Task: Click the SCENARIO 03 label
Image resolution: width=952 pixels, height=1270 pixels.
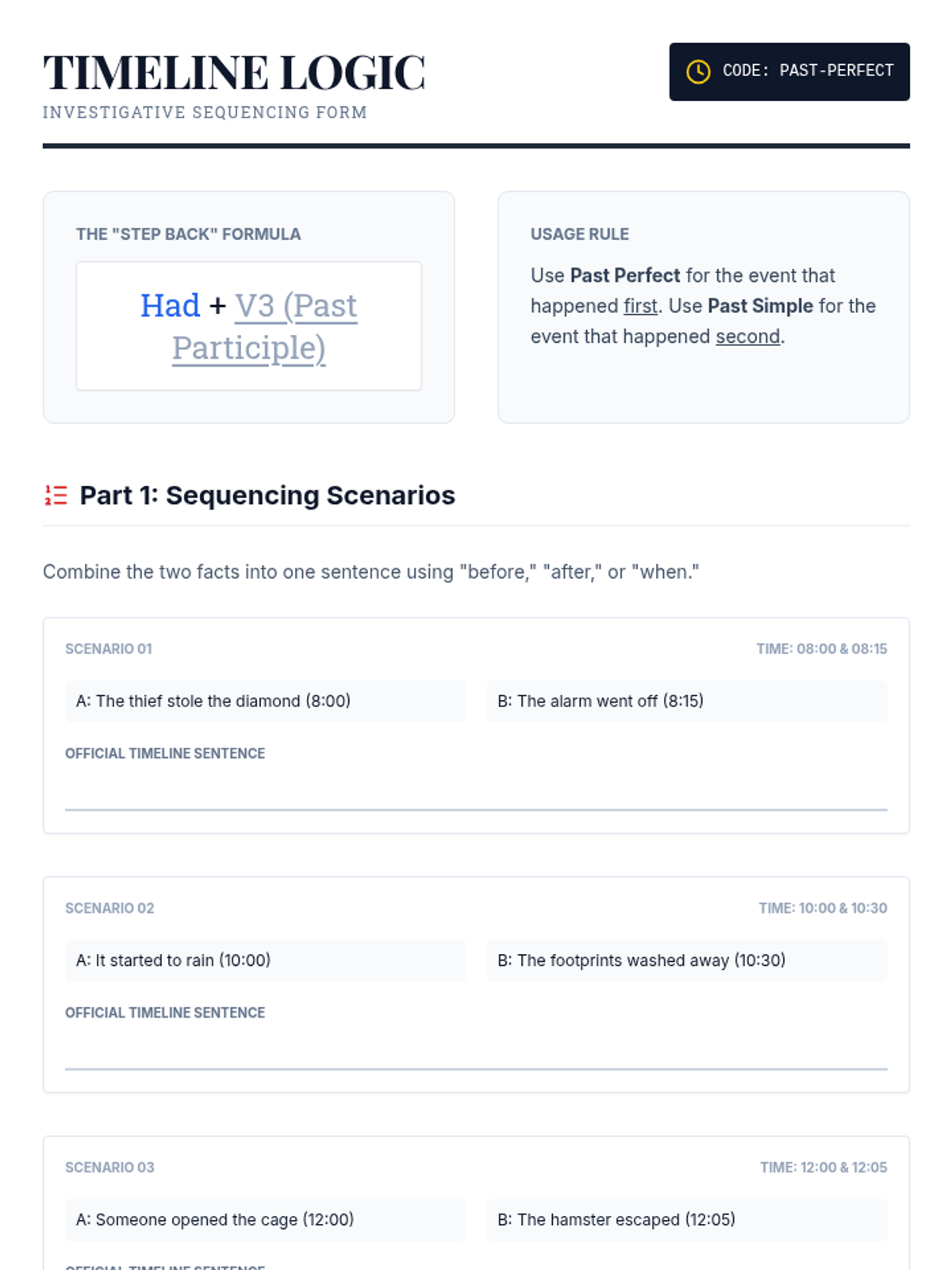Action: coord(109,1168)
